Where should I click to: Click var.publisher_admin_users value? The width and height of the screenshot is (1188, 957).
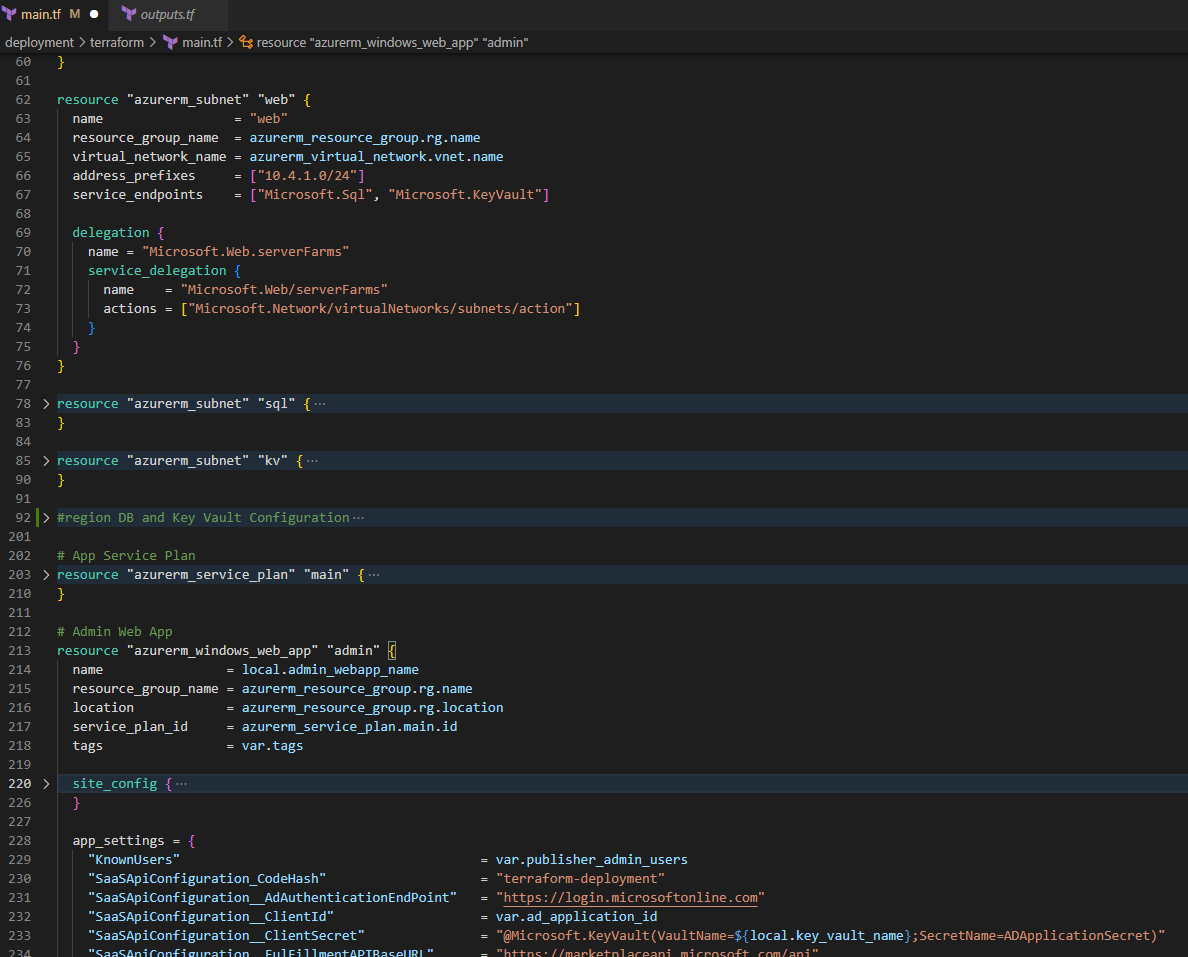tap(592, 859)
